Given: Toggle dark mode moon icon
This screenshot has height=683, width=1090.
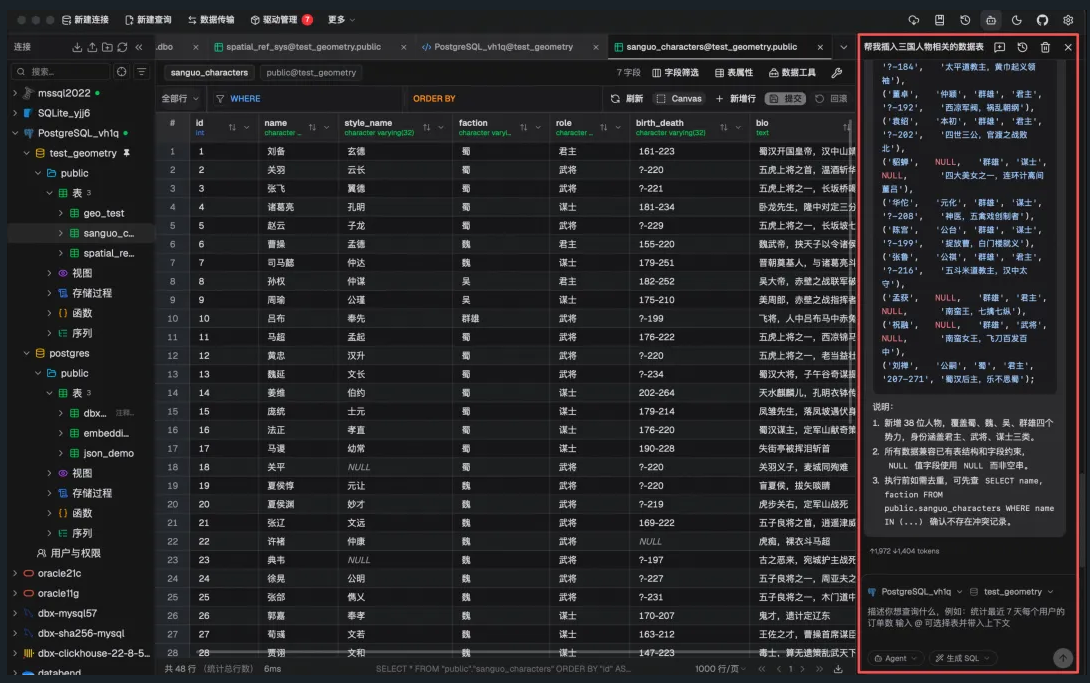Looking at the screenshot, I should [1016, 20].
